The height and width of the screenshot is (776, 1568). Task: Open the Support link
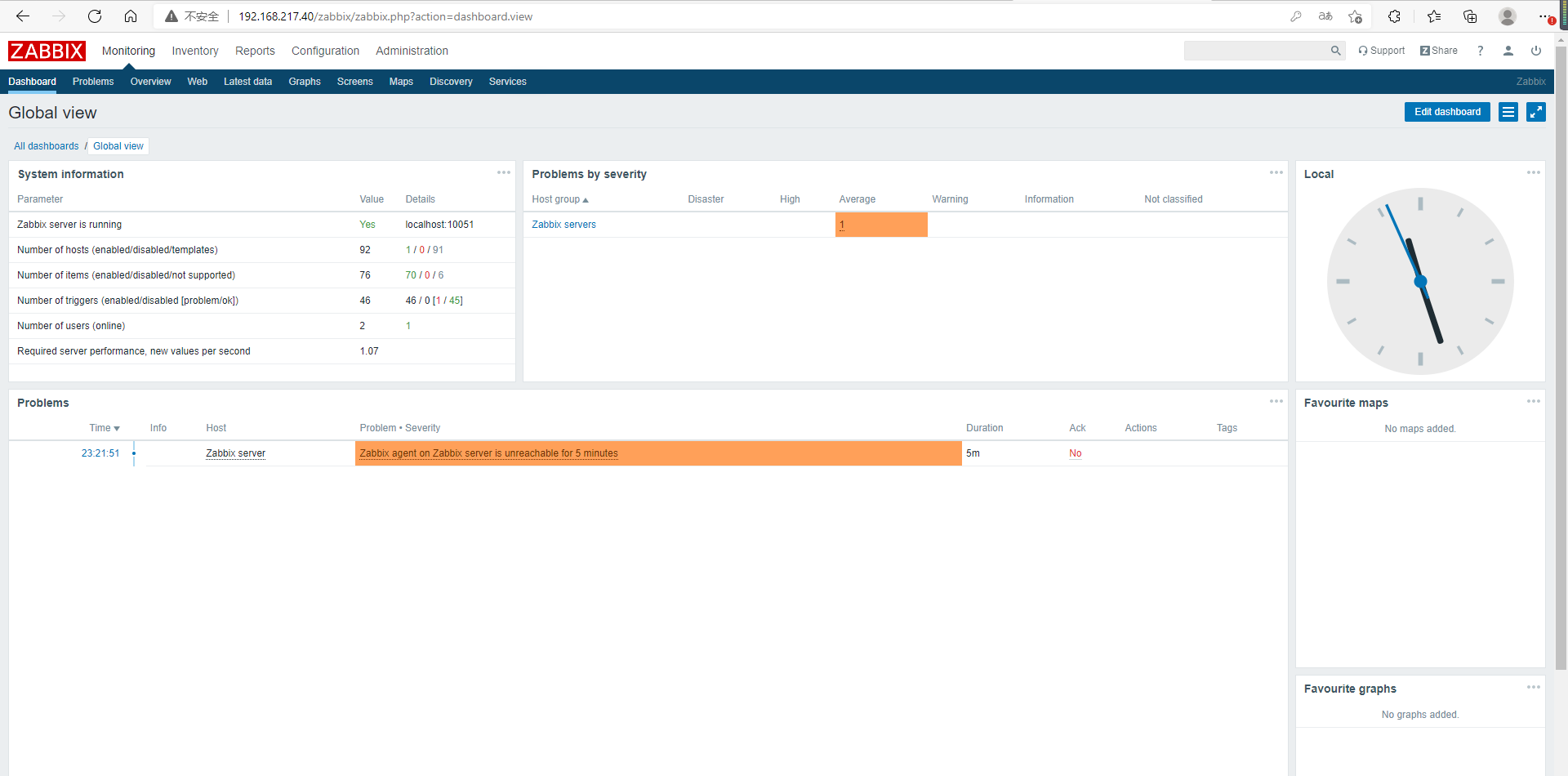tap(1382, 51)
